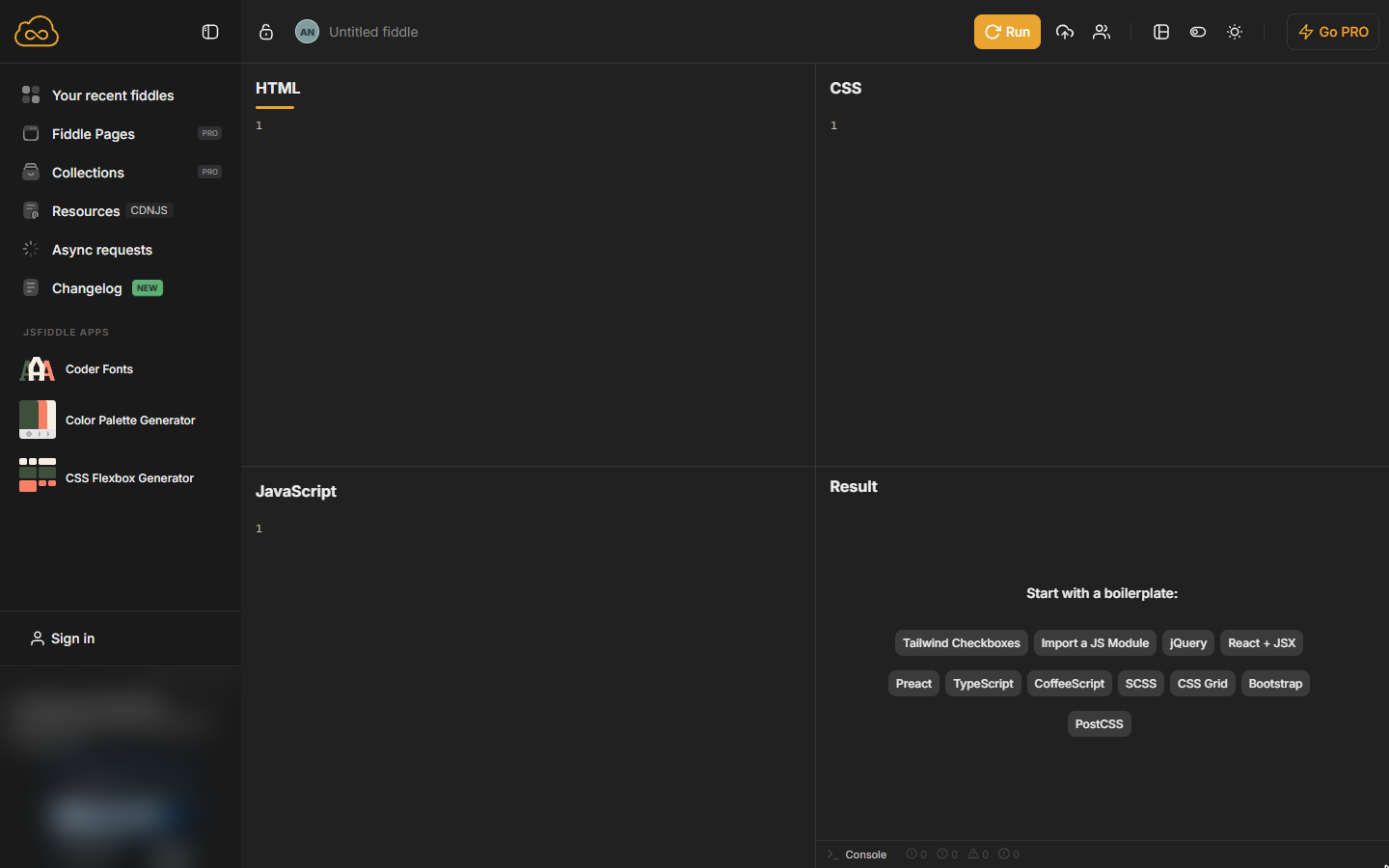Choose the Preact boilerplate

point(914,684)
